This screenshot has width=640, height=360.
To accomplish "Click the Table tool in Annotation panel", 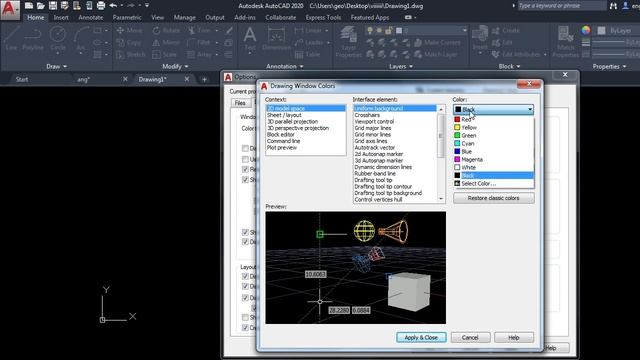I will tap(307, 54).
